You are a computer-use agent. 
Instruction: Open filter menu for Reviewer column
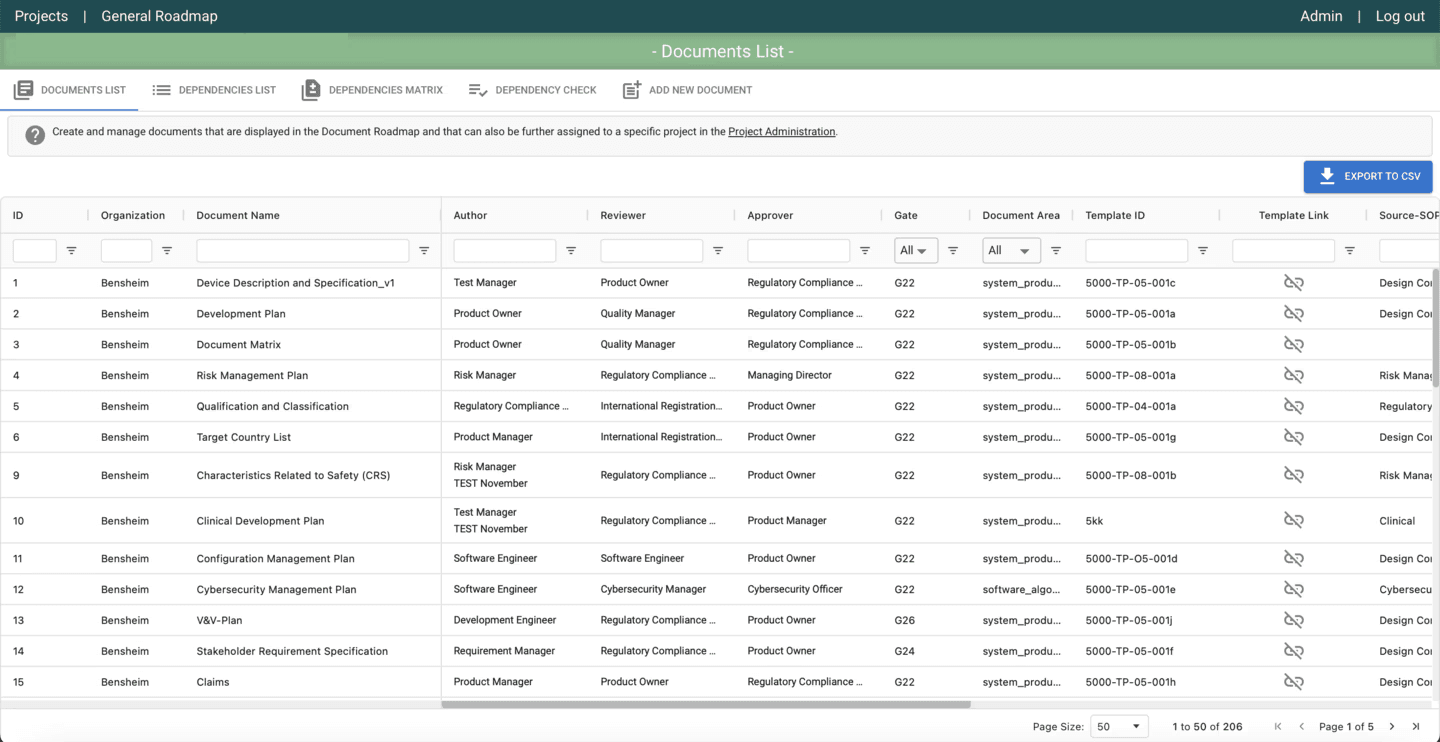click(x=718, y=250)
